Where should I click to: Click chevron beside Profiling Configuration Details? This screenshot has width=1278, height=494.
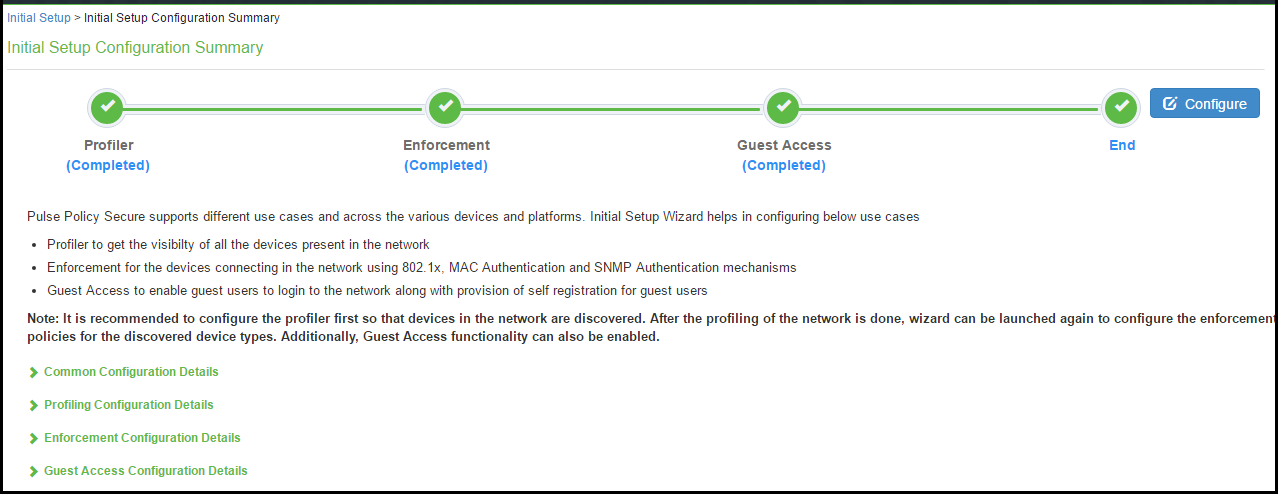[34, 405]
